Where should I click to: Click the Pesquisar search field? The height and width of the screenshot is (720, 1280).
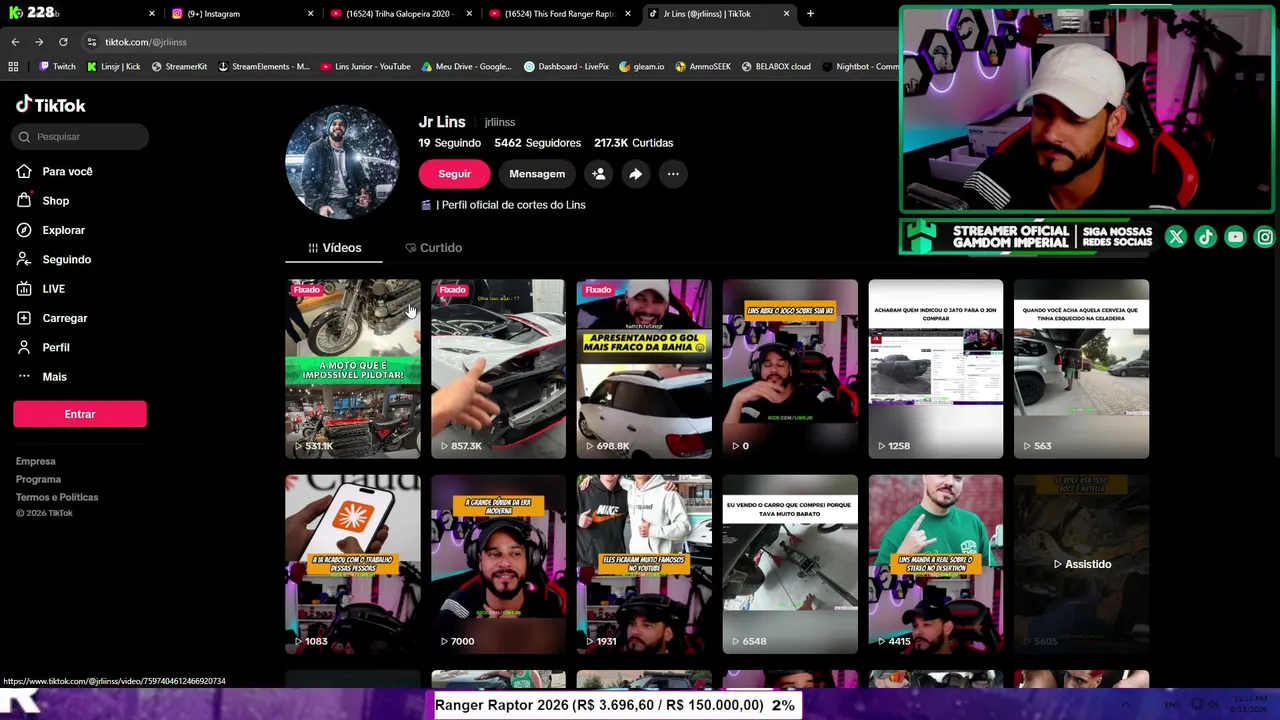pos(81,136)
